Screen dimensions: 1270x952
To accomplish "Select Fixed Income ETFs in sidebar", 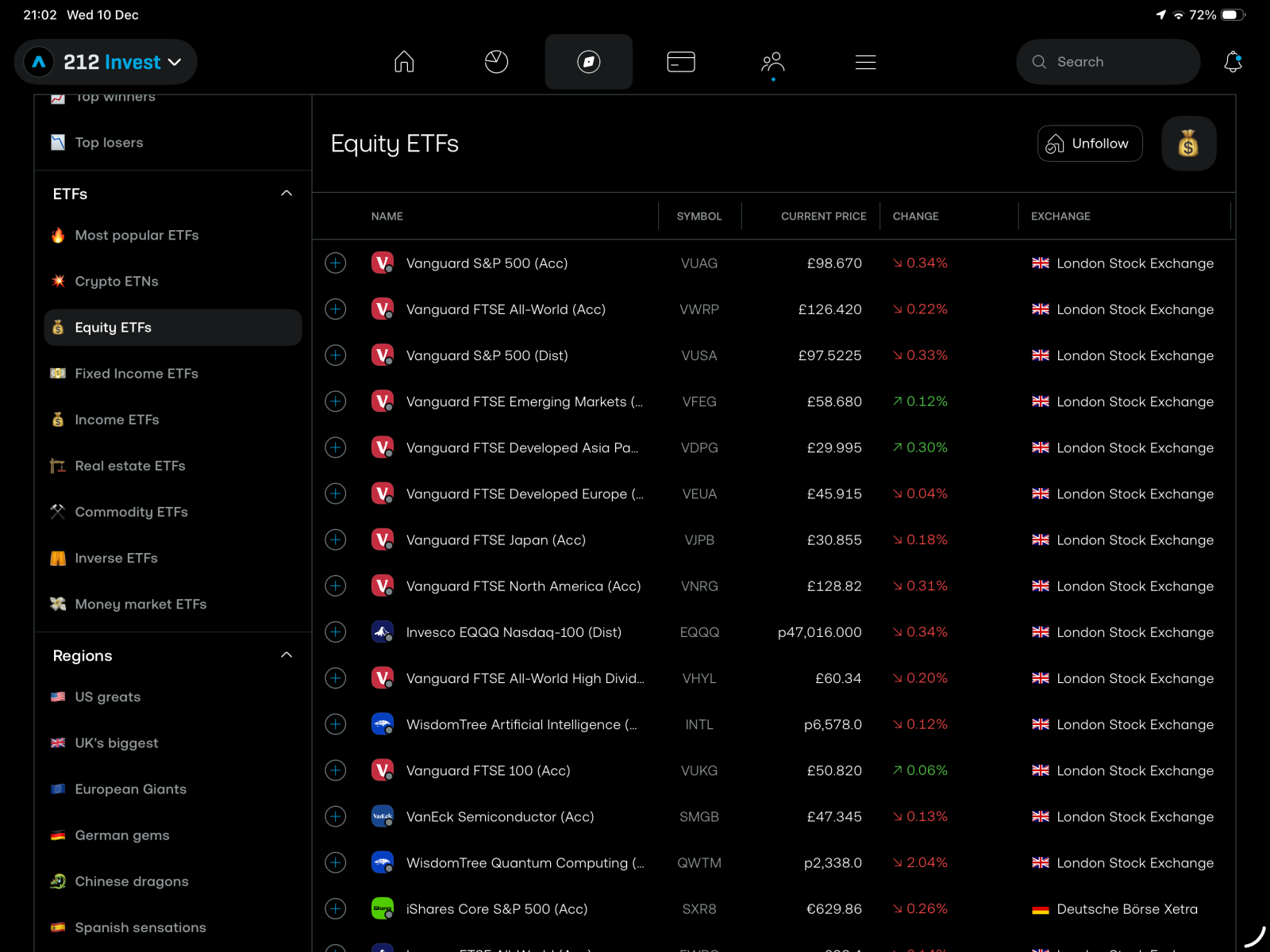I will (x=137, y=374).
